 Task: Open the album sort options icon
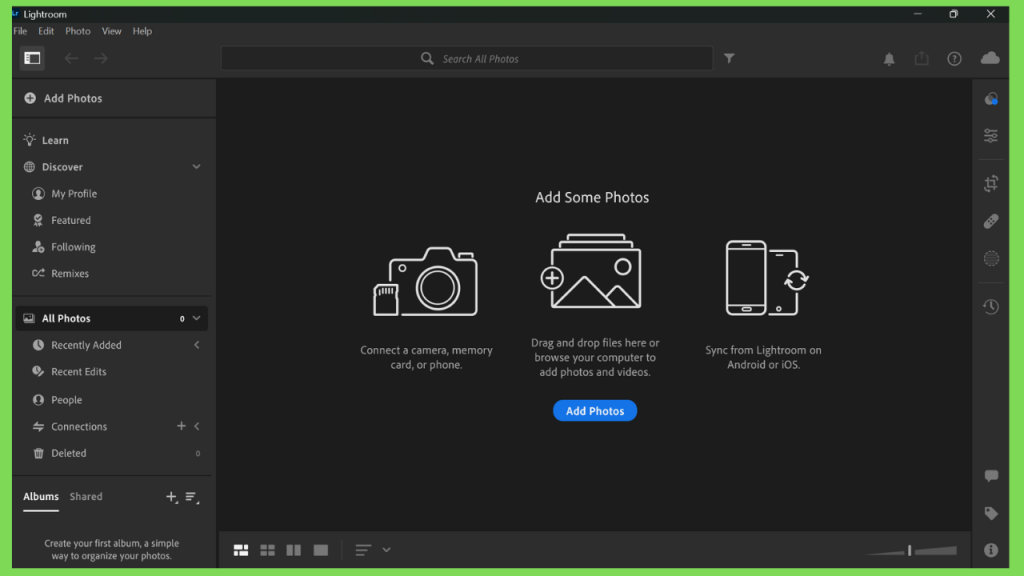(191, 497)
